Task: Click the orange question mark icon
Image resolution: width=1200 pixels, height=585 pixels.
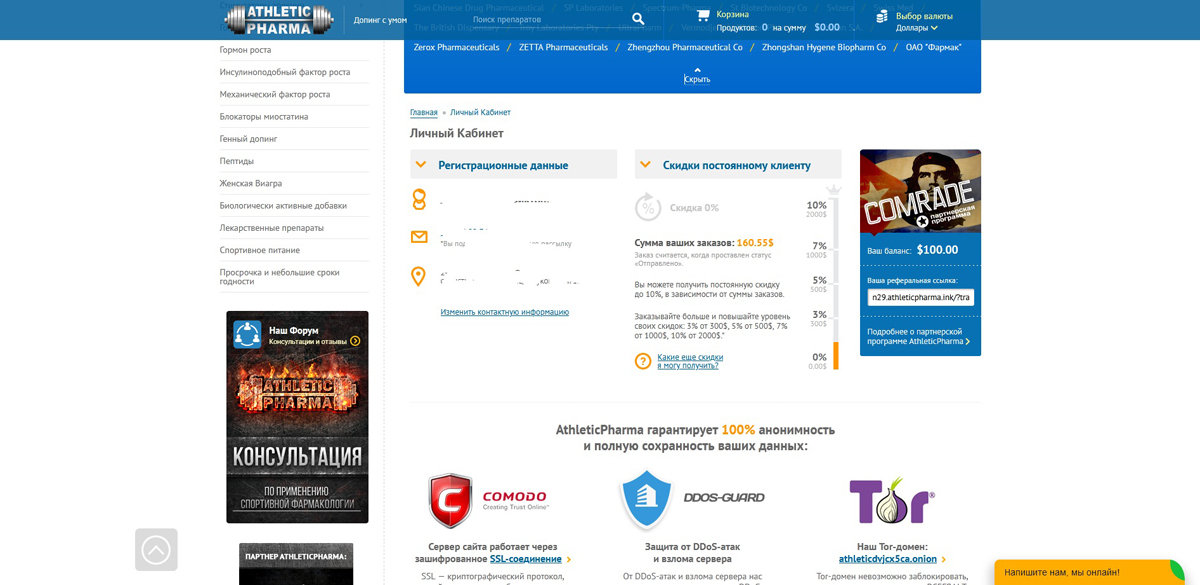Action: tap(643, 361)
